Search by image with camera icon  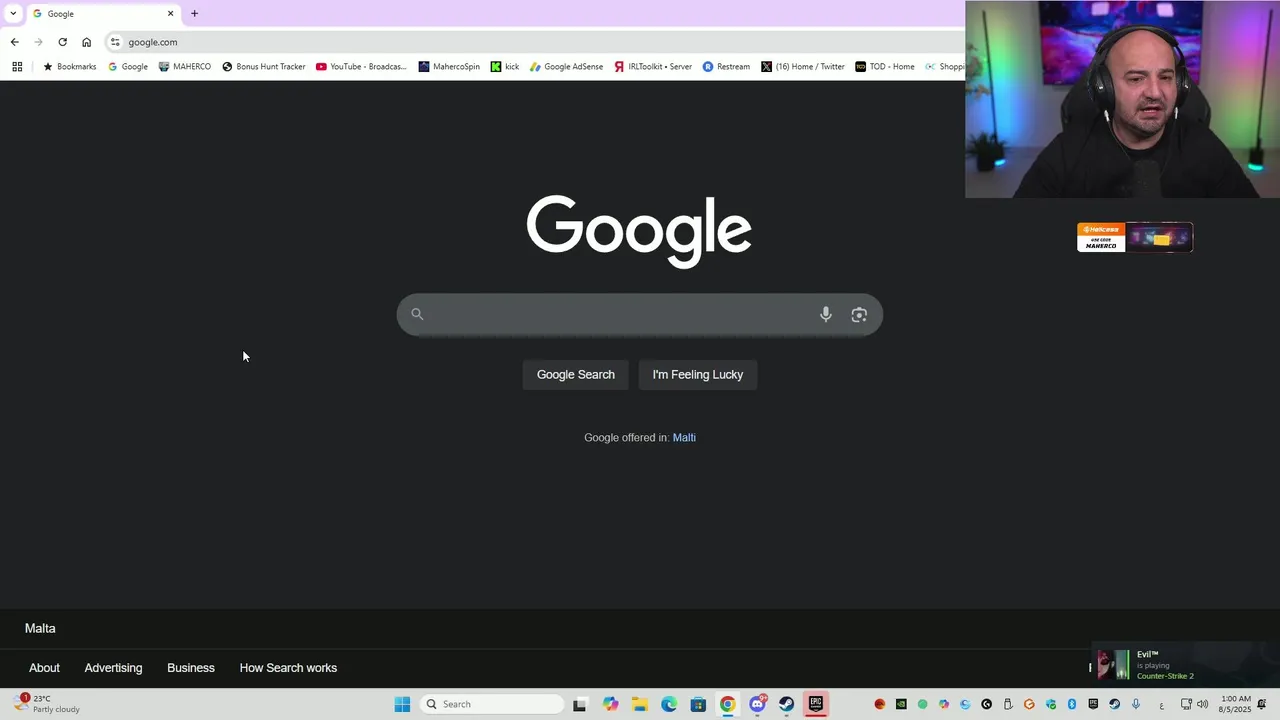859,315
